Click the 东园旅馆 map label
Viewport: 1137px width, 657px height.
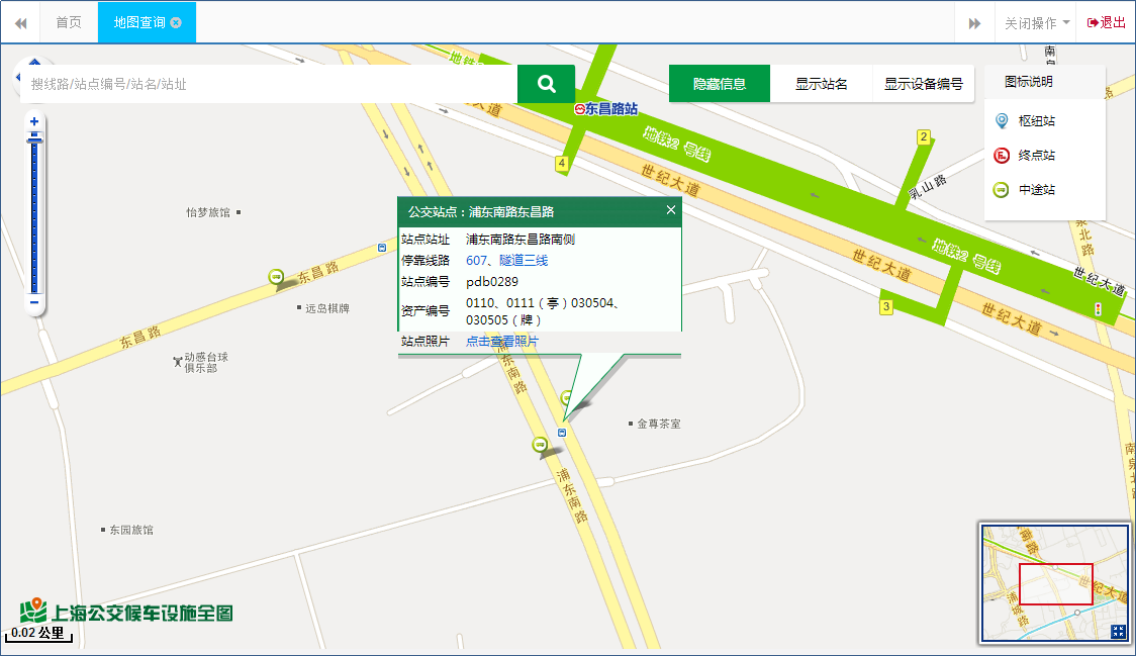[131, 530]
